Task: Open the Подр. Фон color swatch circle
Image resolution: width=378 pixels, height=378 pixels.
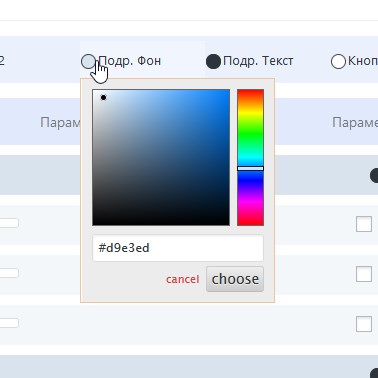Action: tap(88, 61)
